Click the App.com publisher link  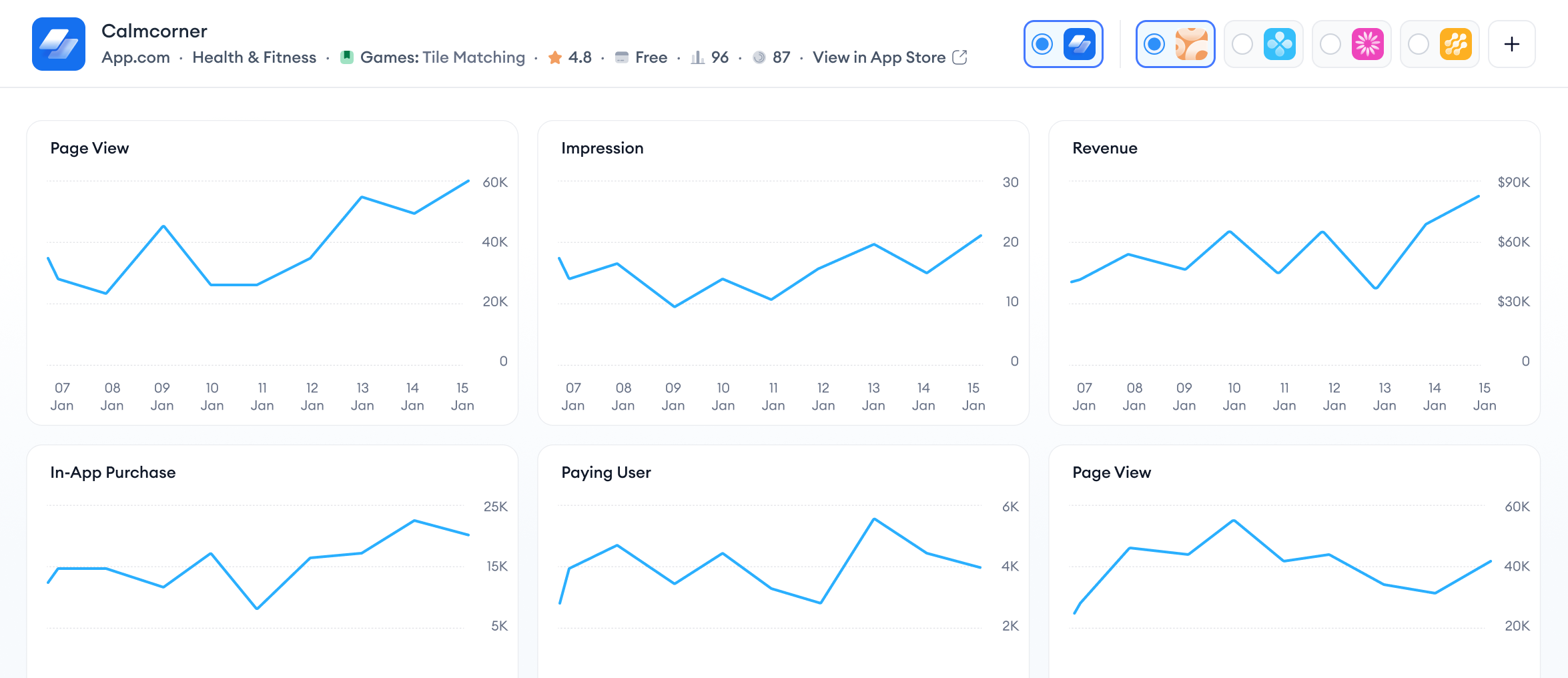tap(136, 57)
